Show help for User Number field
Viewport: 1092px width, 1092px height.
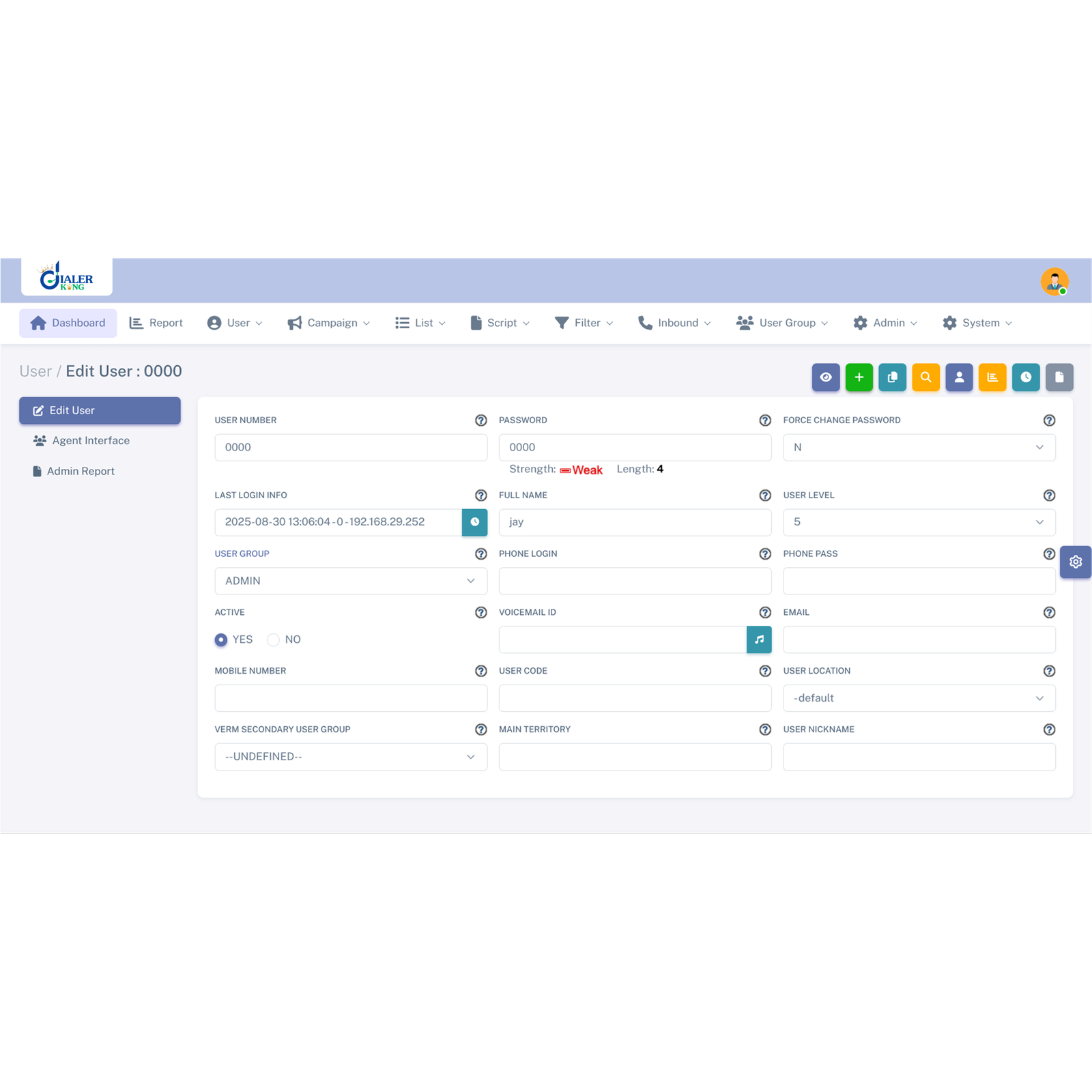[481, 420]
